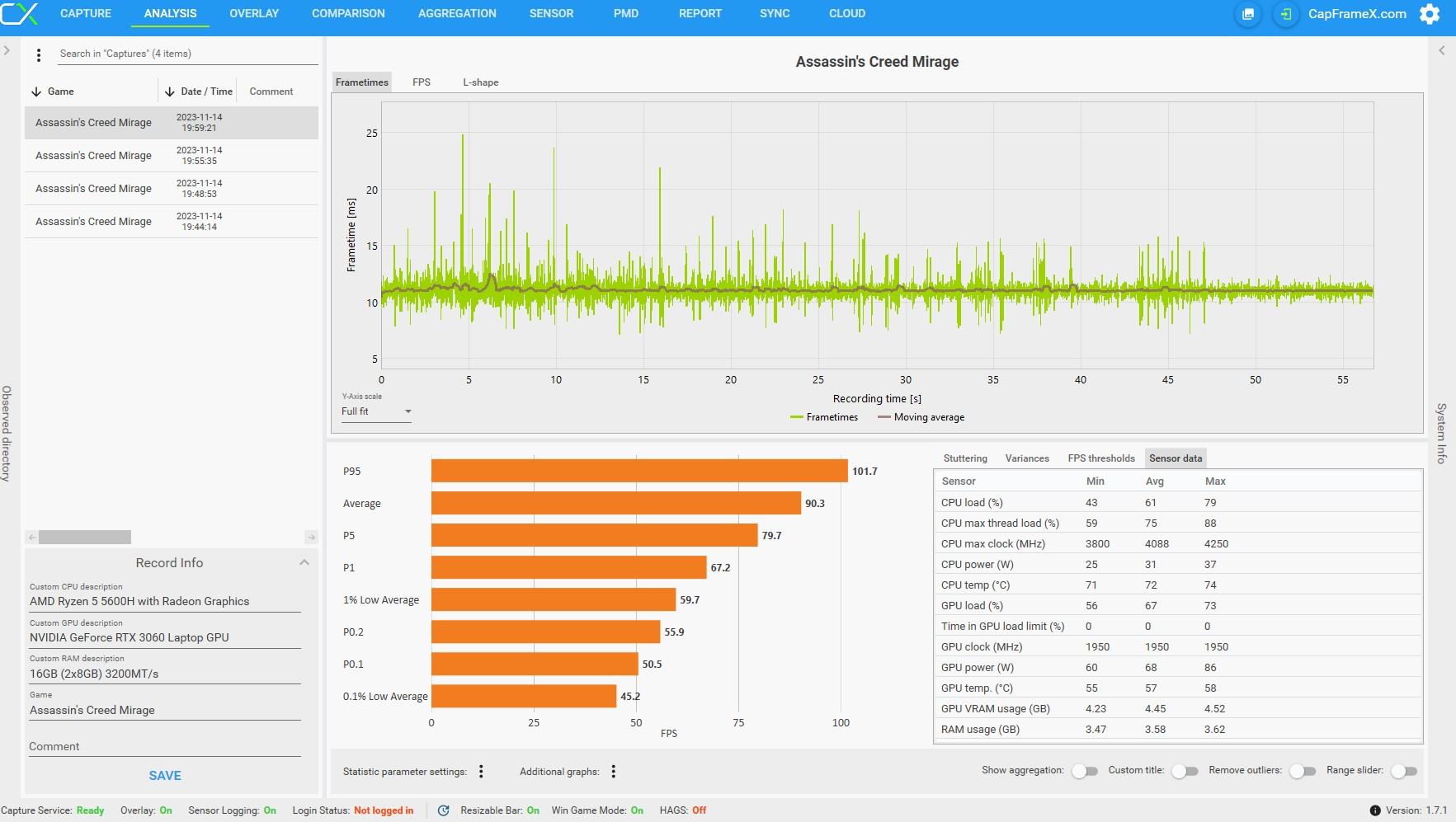Select capture recorded at 19:55:35
The height and width of the screenshot is (822, 1456).
172,156
